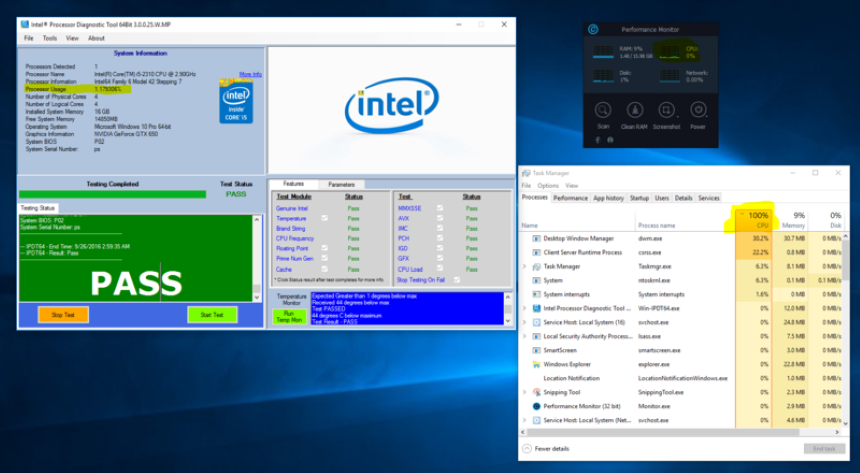Click the Scan magnifier icon in Performance Monitor
The width and height of the screenshot is (860, 473).
coord(603,110)
